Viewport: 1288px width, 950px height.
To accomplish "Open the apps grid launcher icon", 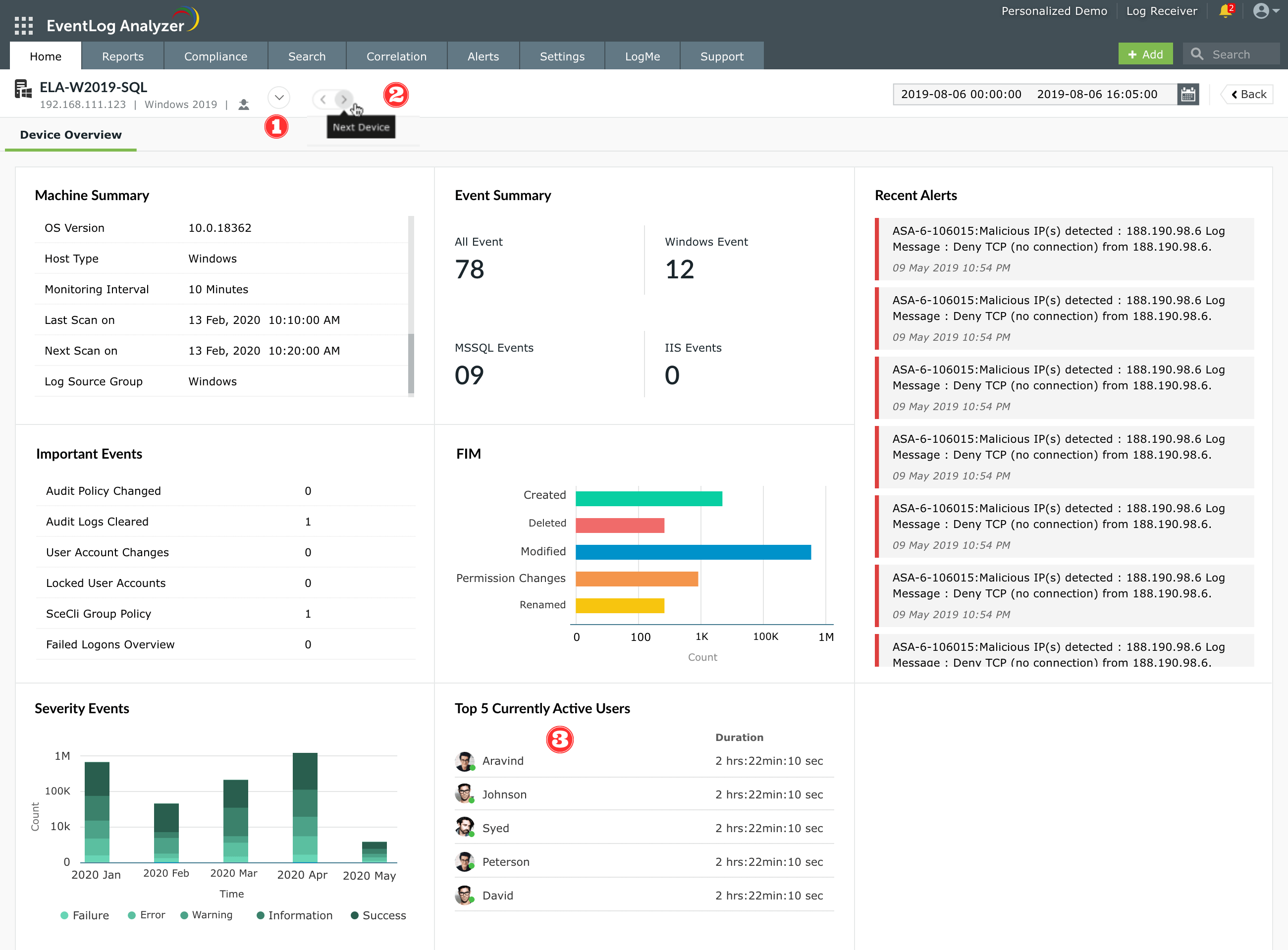I will pyautogui.click(x=24, y=25).
